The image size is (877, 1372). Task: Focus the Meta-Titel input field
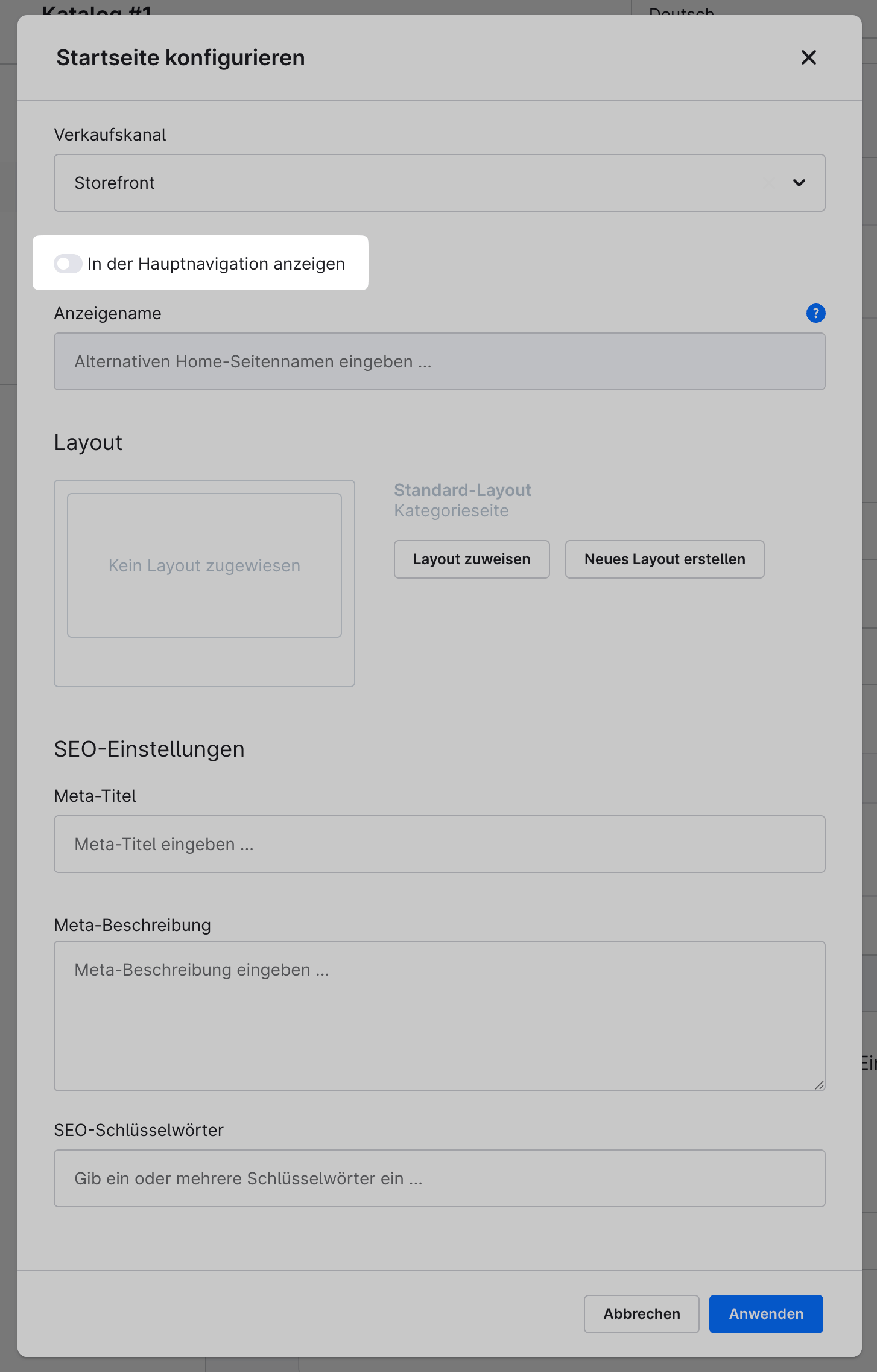point(439,844)
